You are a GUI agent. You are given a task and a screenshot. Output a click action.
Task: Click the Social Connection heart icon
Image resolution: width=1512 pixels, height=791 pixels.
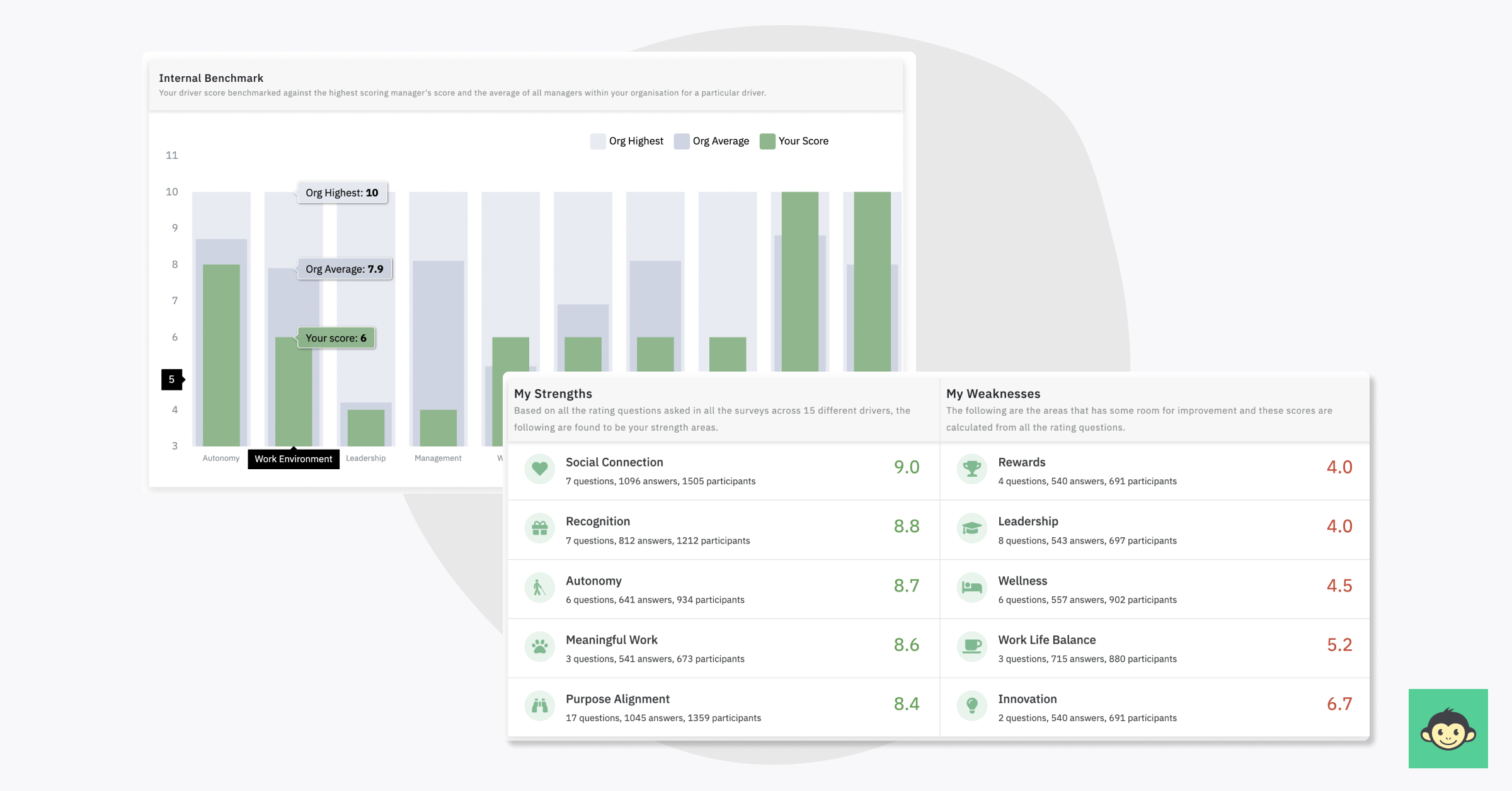tap(539, 469)
